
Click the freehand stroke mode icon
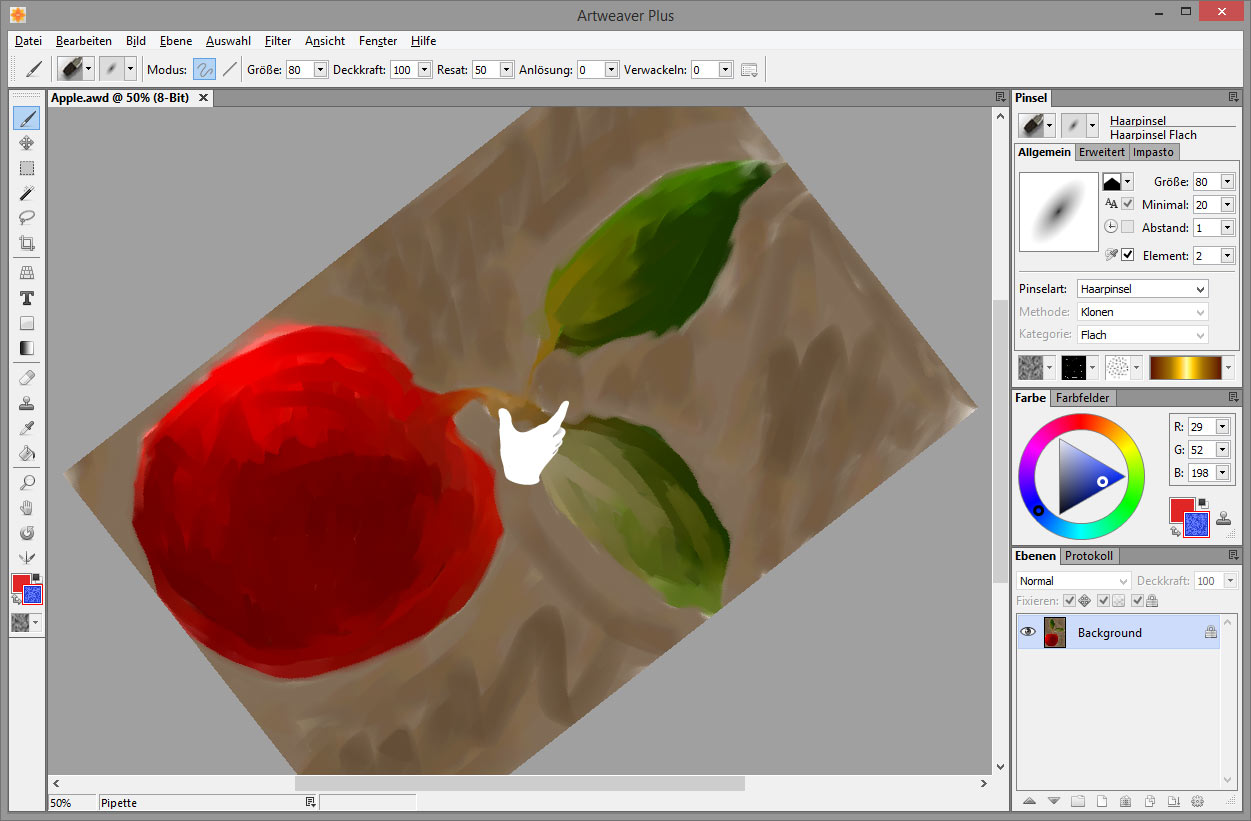coord(204,69)
